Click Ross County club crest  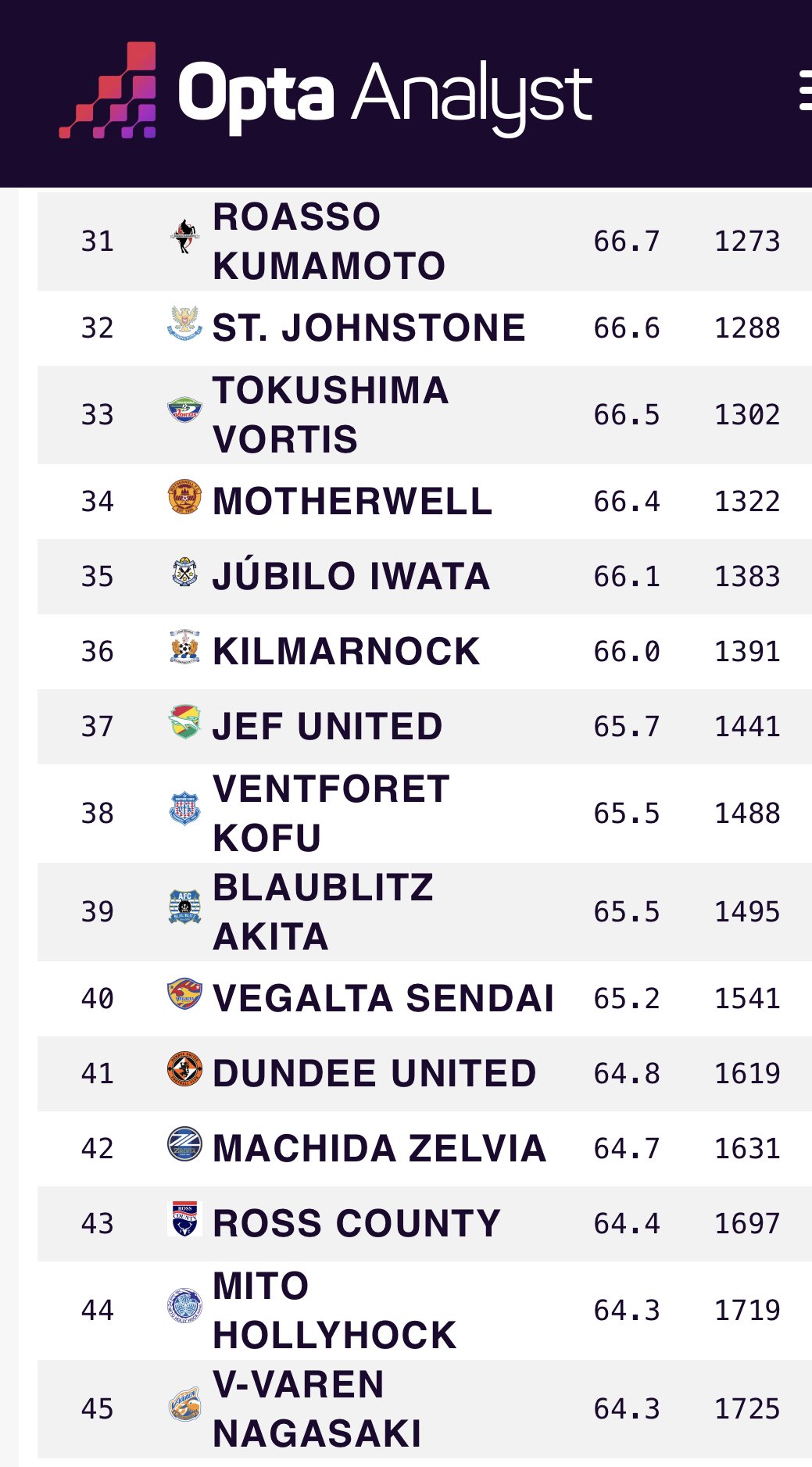[x=185, y=1219]
